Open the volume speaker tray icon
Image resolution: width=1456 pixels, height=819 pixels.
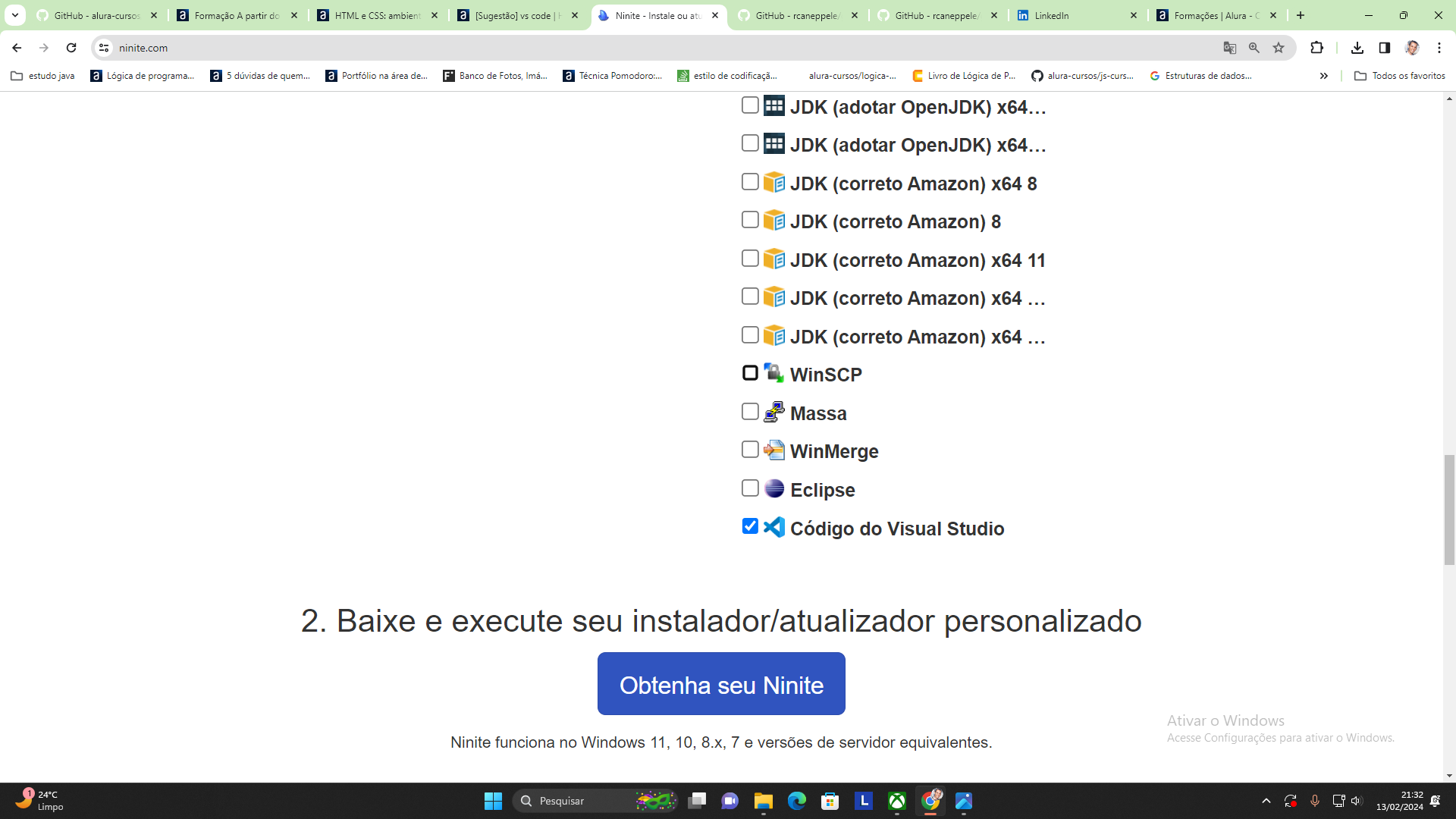(1357, 801)
